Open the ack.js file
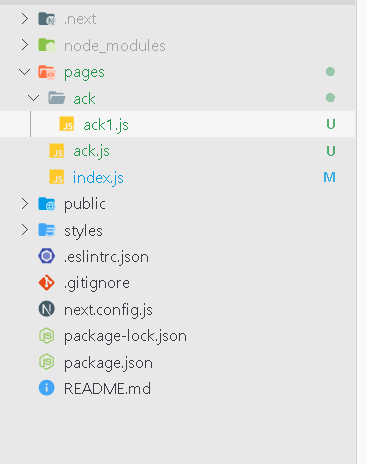The width and height of the screenshot is (367, 464). click(91, 151)
